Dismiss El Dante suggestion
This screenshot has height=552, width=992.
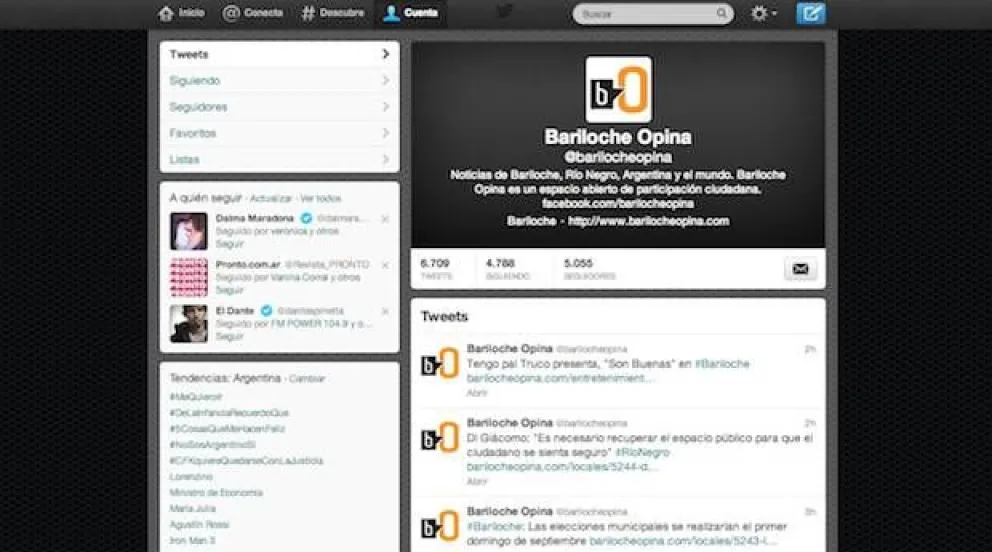[x=385, y=311]
